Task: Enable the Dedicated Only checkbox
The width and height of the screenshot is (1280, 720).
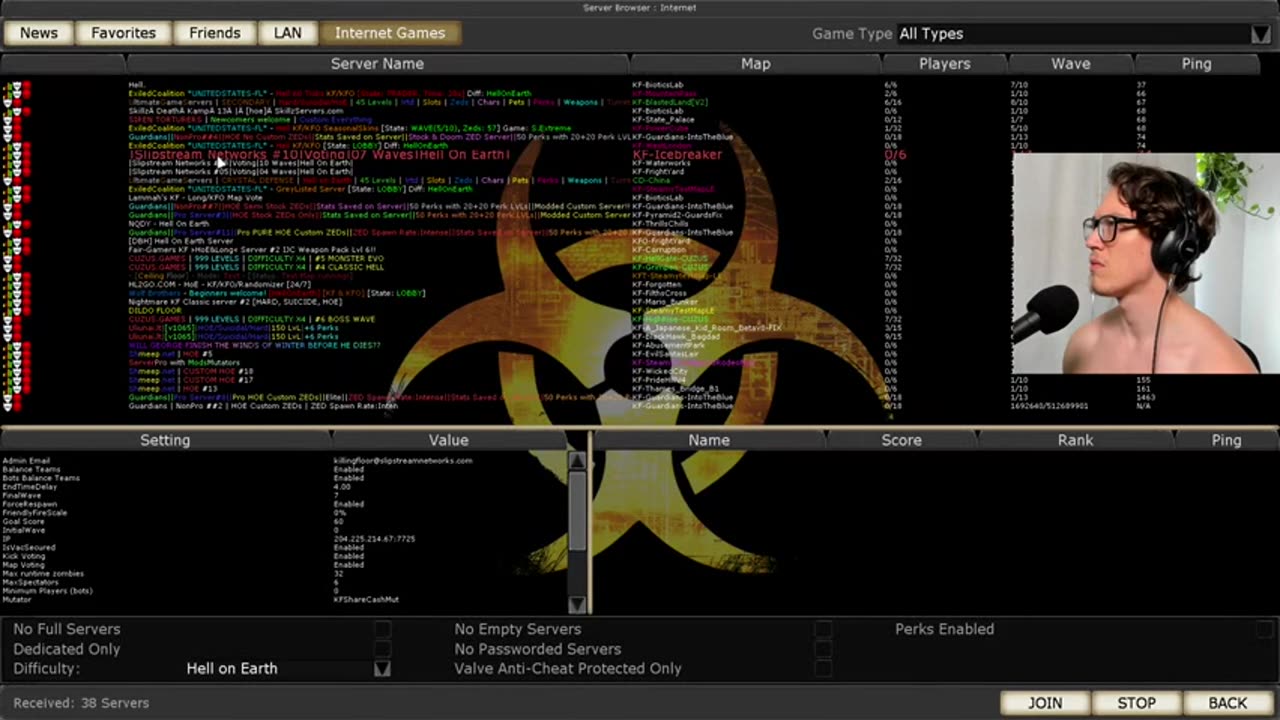Action: (382, 649)
